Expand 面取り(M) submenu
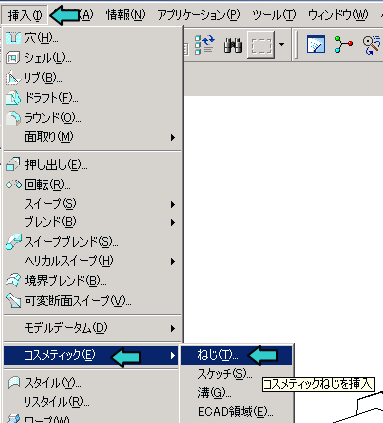 [x=93, y=137]
